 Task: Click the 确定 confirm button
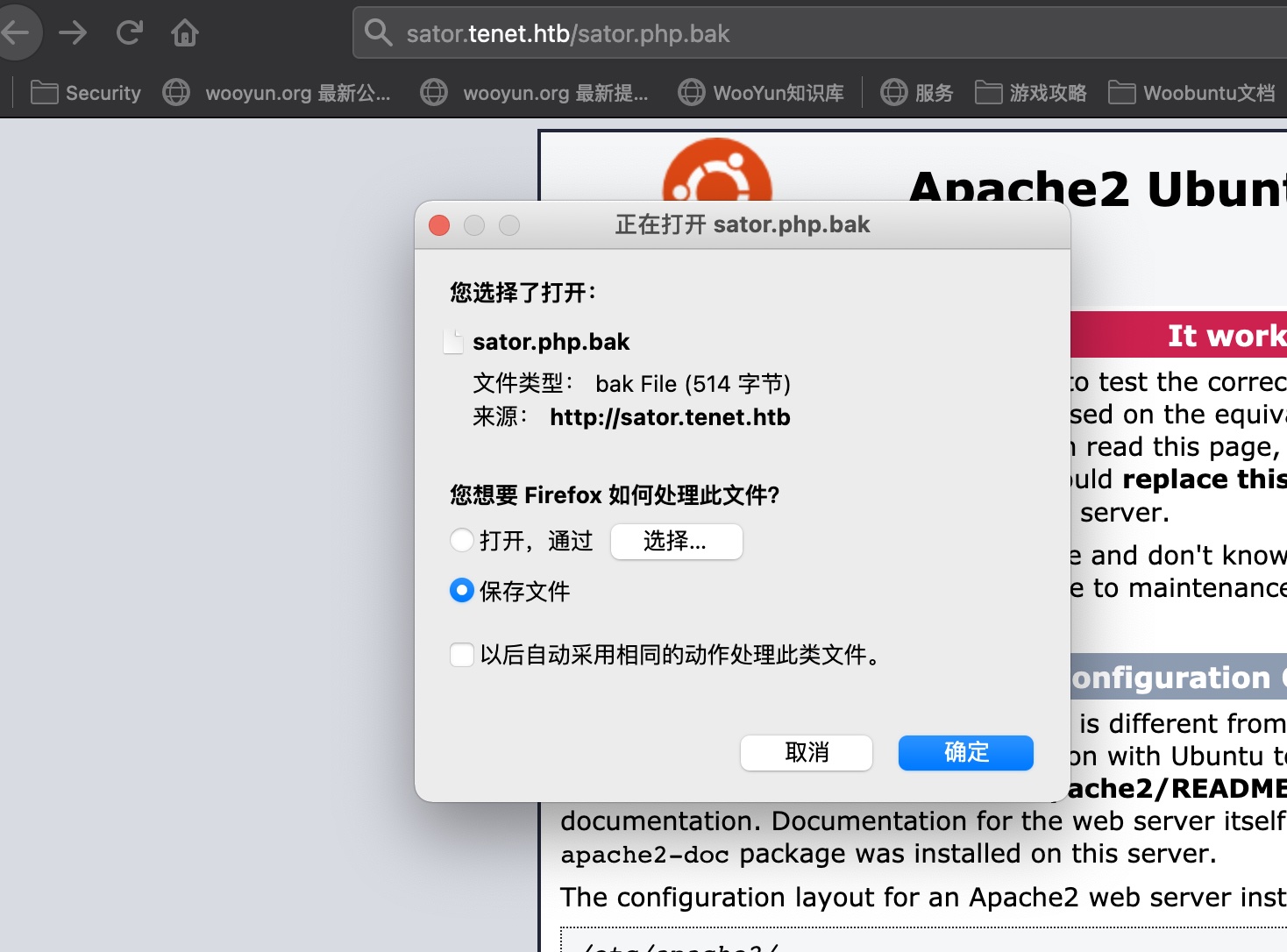coord(966,752)
